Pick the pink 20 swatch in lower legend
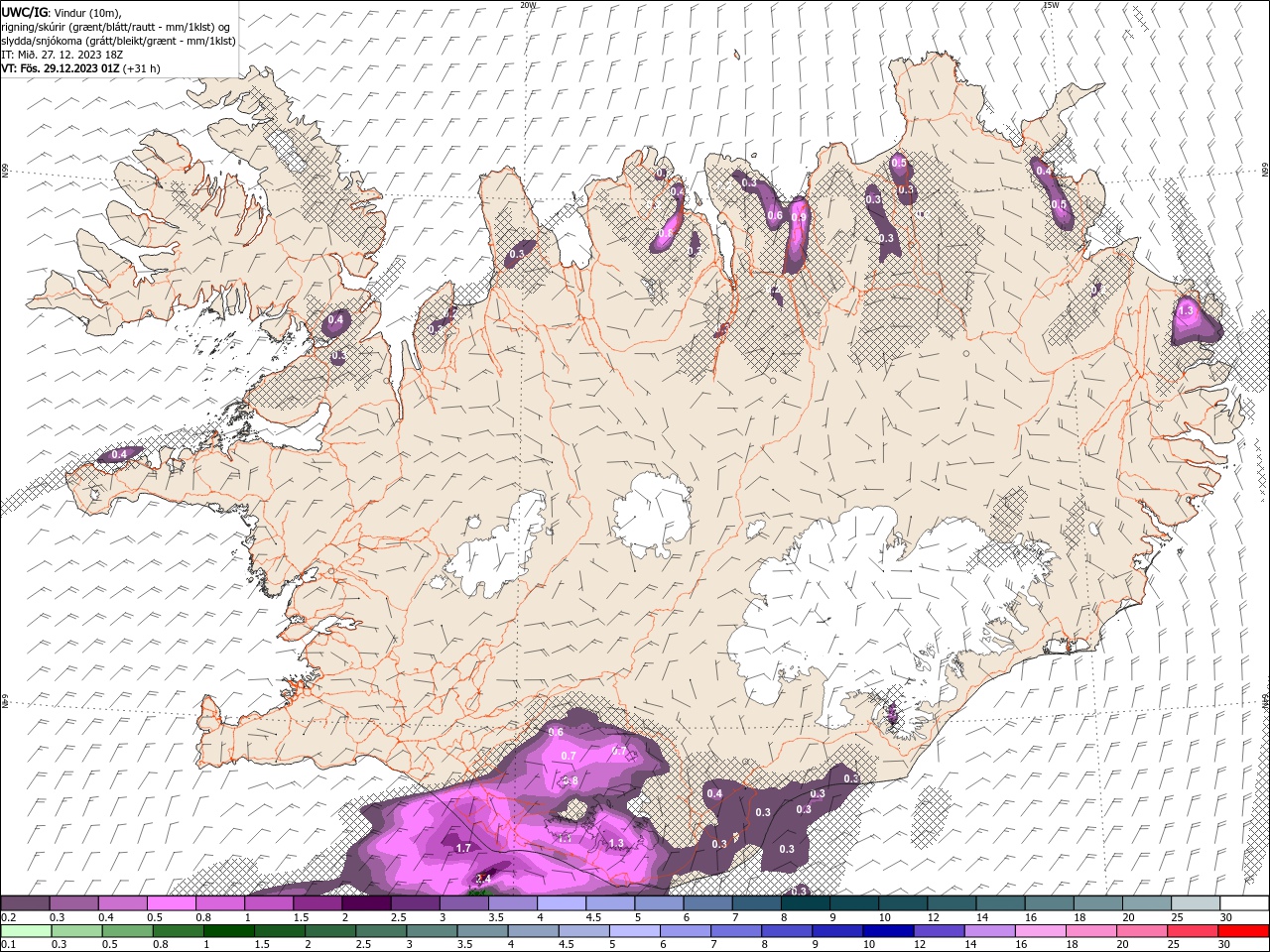This screenshot has height=952, width=1270. (1140, 931)
